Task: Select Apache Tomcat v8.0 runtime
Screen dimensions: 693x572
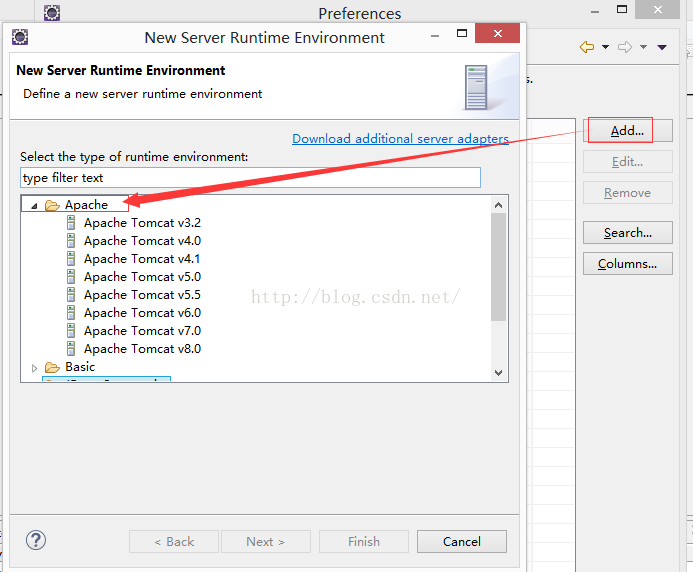Action: [x=142, y=349]
